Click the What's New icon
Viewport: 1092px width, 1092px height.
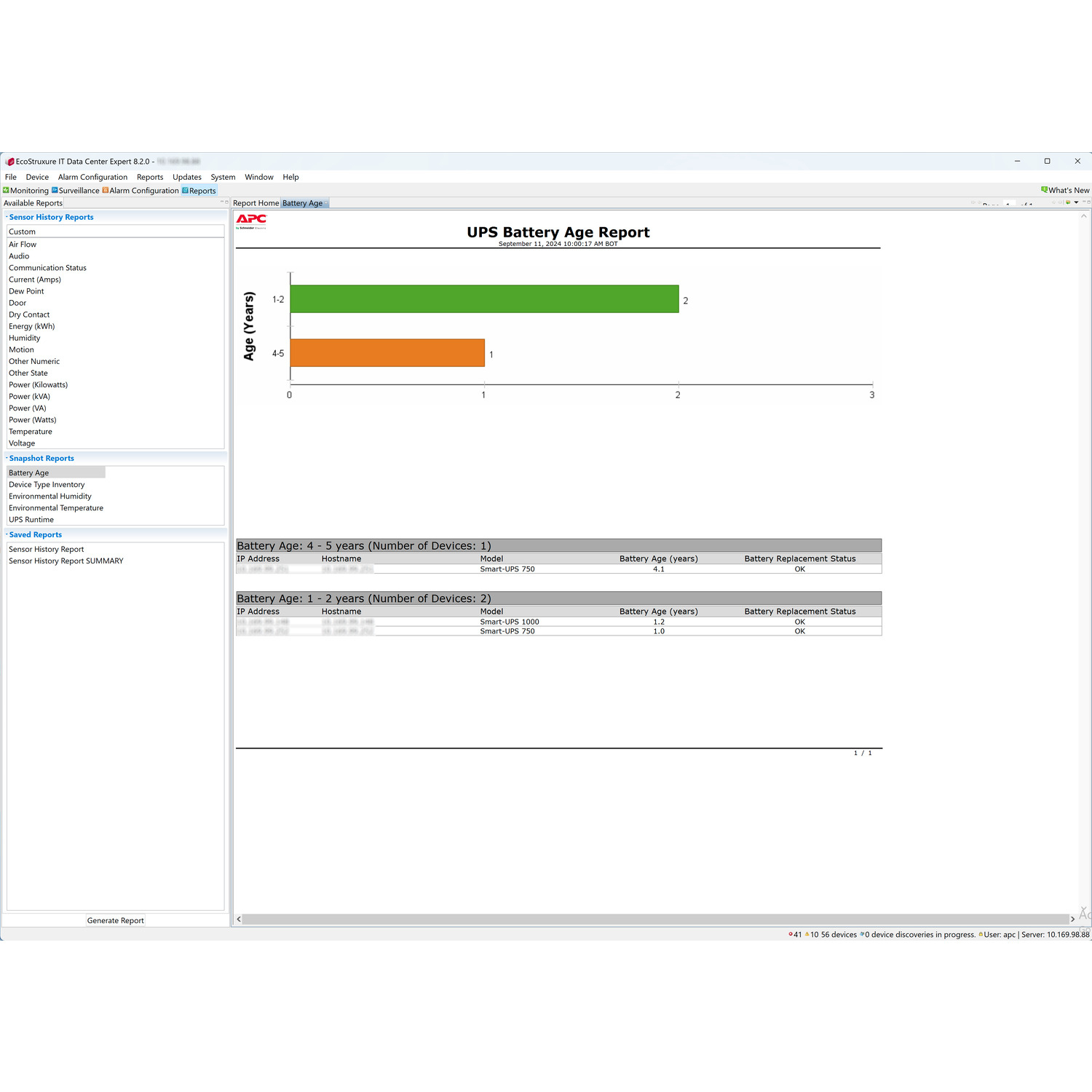point(1044,190)
